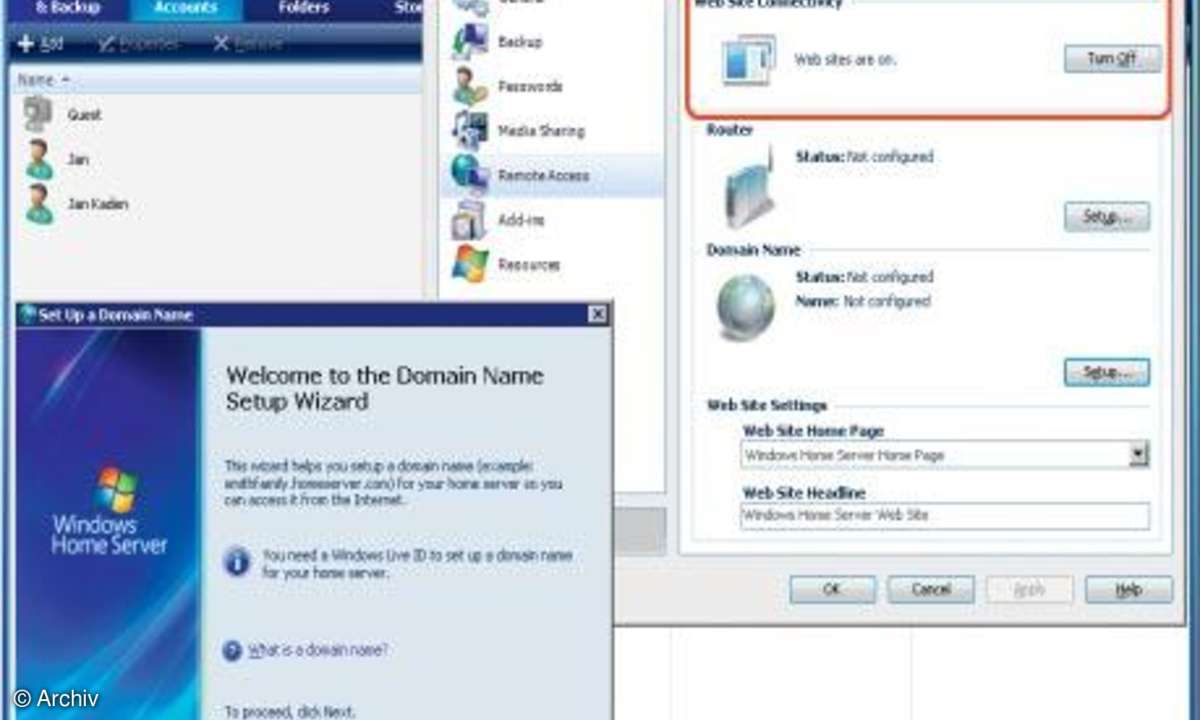1200x720 pixels.
Task: Click Router Setup button
Action: tap(1106, 217)
